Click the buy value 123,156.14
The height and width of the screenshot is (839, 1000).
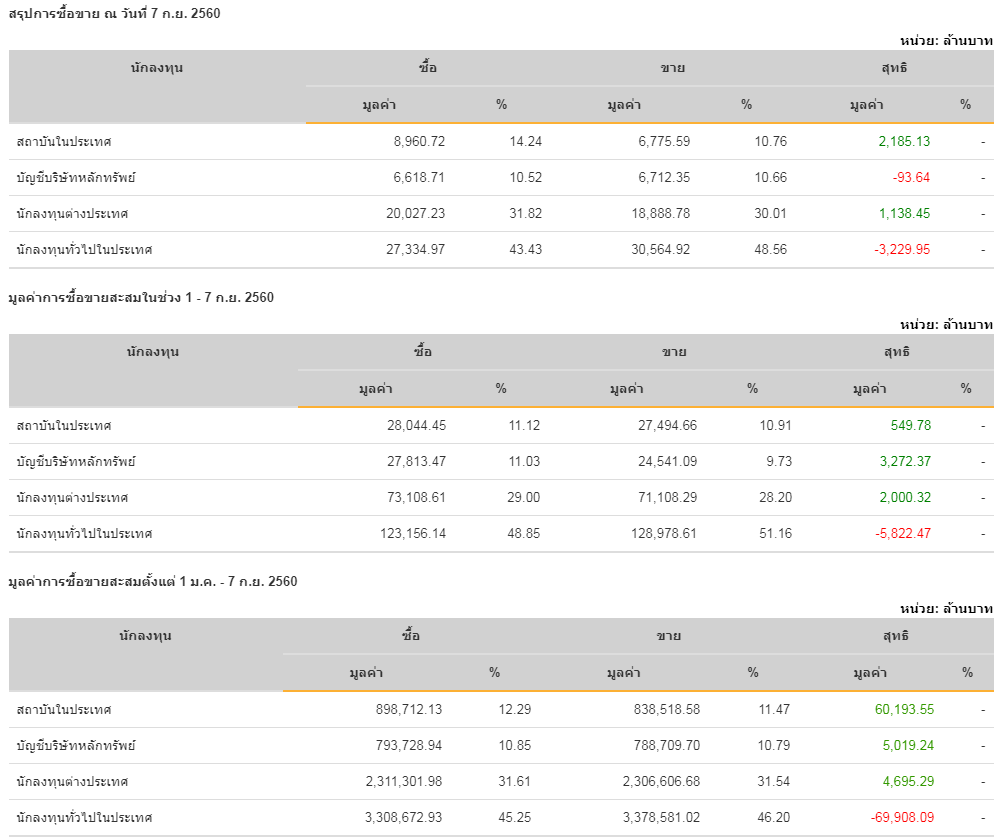(411, 533)
